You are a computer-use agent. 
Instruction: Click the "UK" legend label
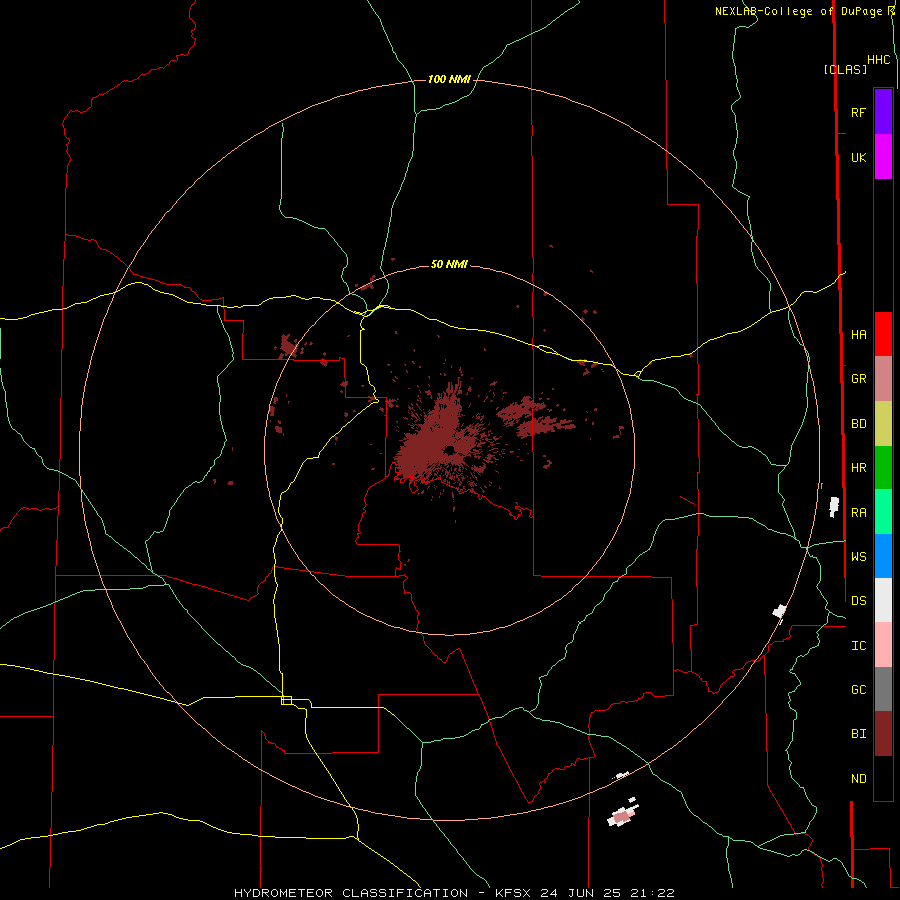(858, 157)
